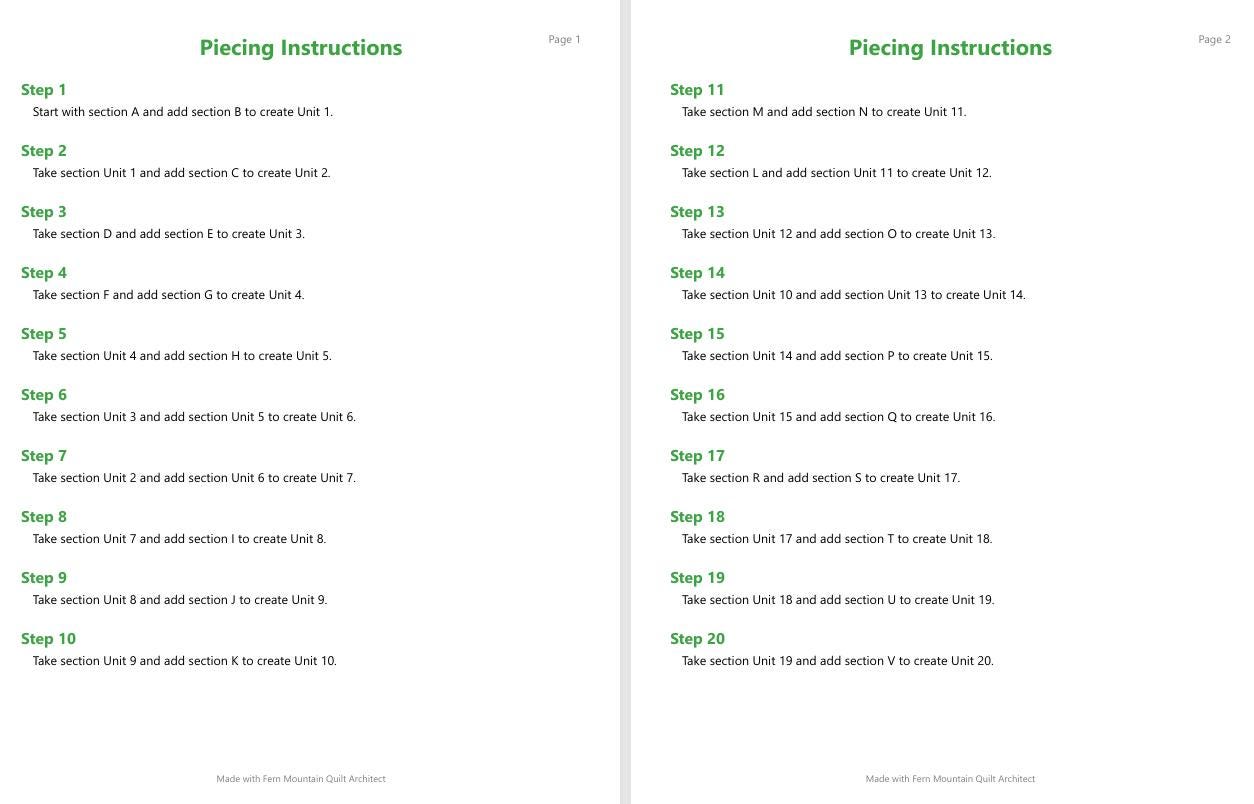The image size is (1254, 804).
Task: Click the Step 20 heading
Action: 697,639
